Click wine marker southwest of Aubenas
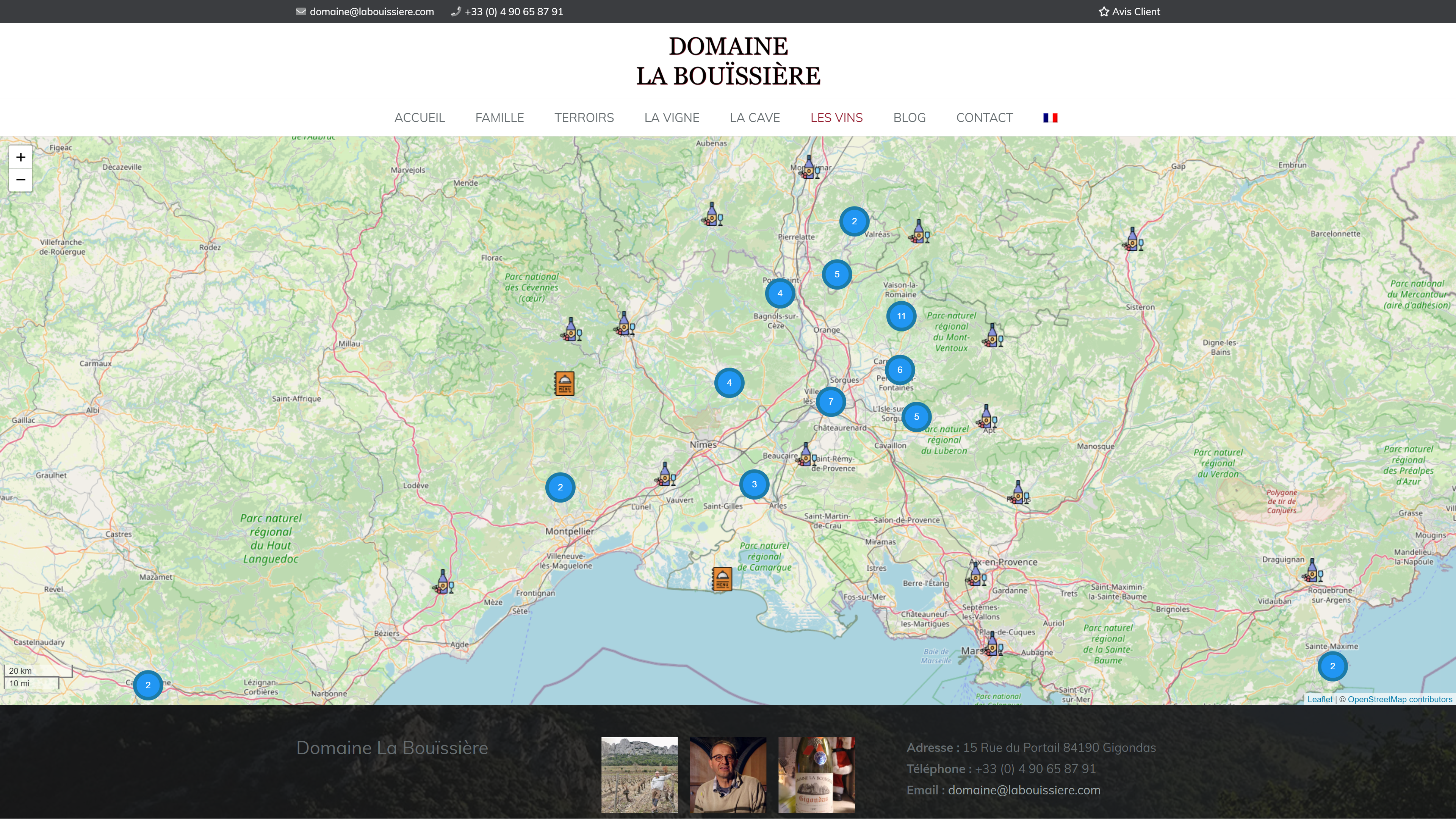This screenshot has width=1456, height=819. tap(712, 214)
